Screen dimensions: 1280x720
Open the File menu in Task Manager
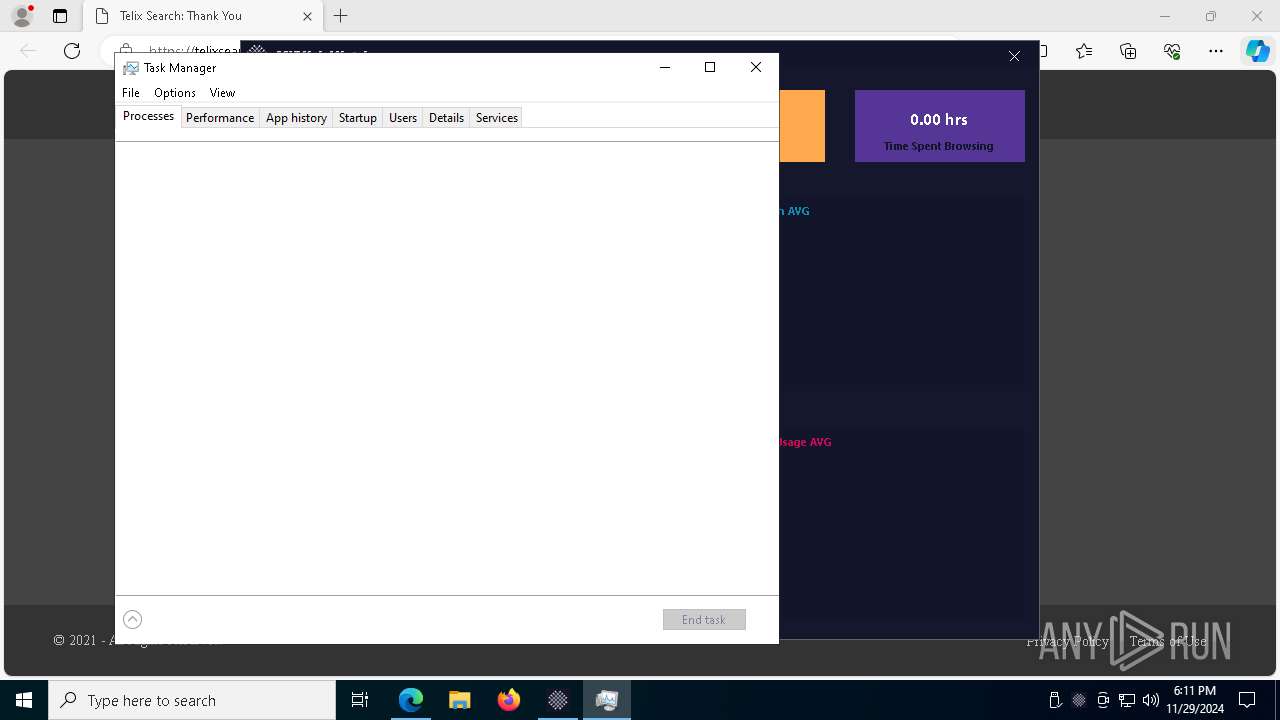click(x=131, y=93)
